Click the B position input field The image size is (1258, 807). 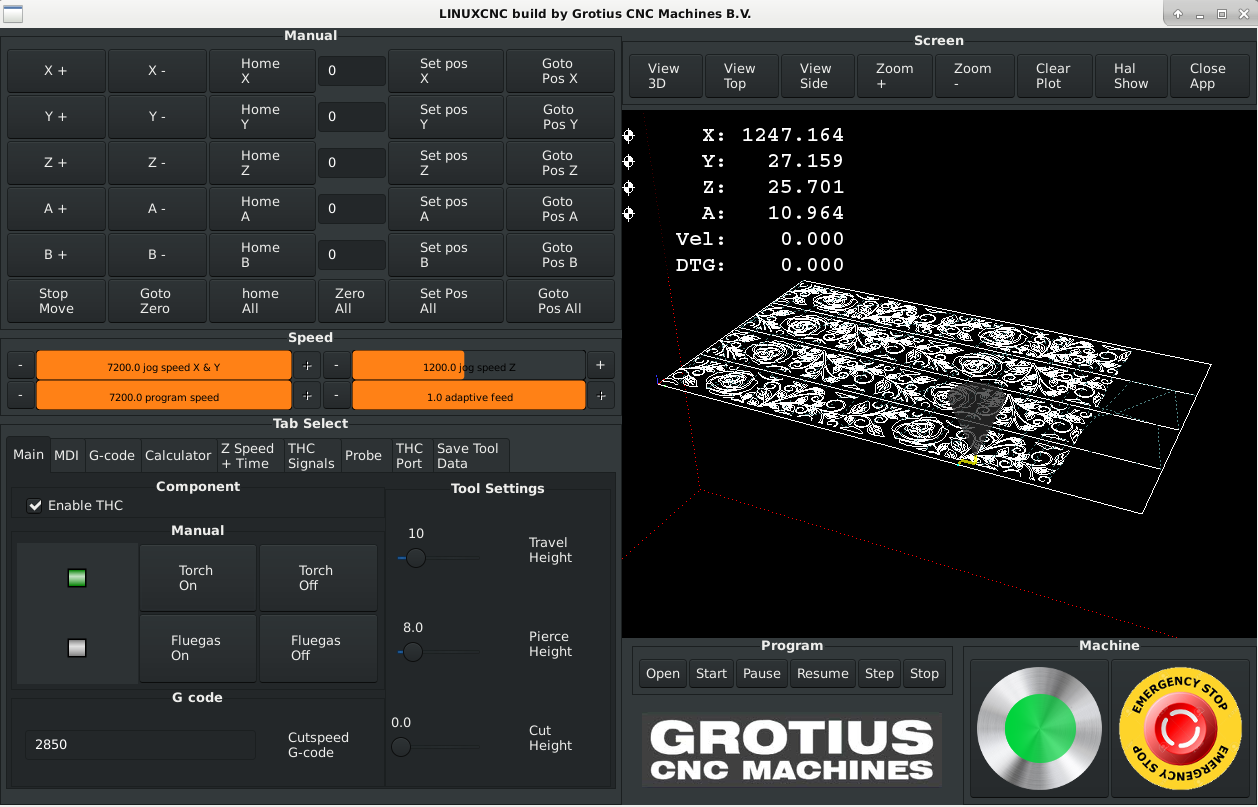[352, 255]
